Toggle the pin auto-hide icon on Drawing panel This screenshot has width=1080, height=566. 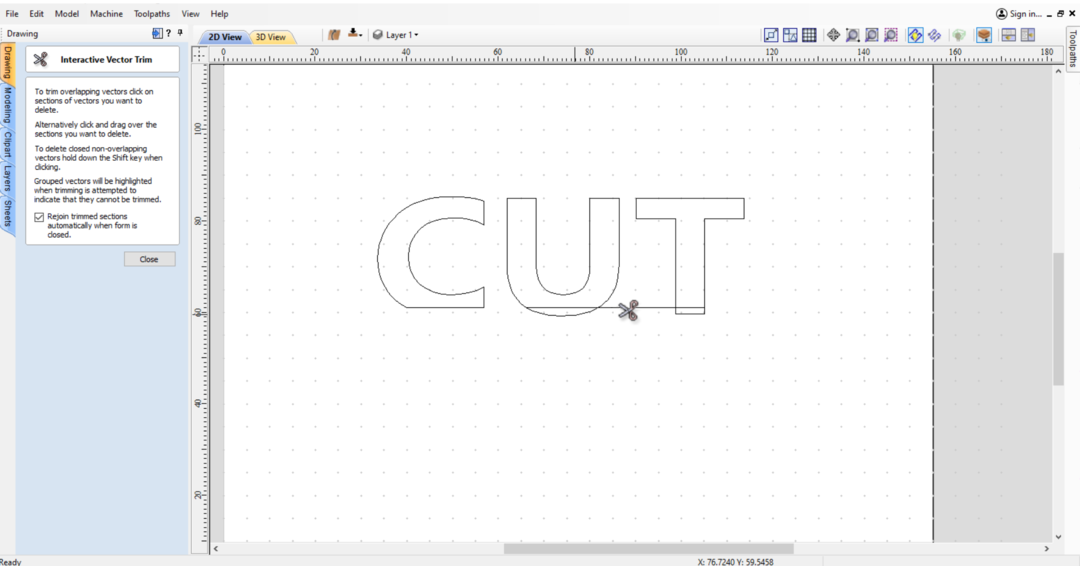click(x=180, y=33)
